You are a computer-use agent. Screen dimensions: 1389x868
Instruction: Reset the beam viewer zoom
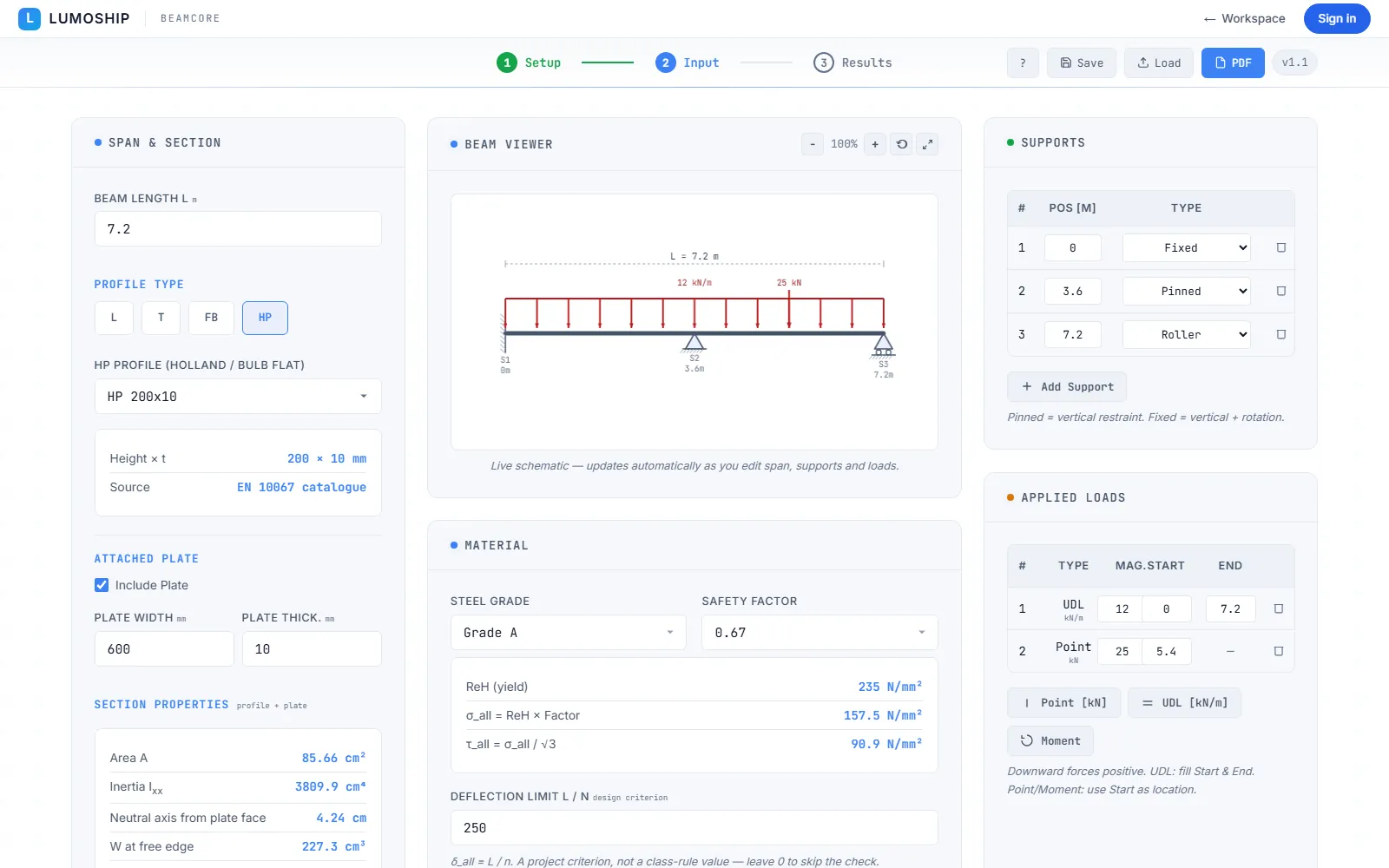(x=902, y=144)
